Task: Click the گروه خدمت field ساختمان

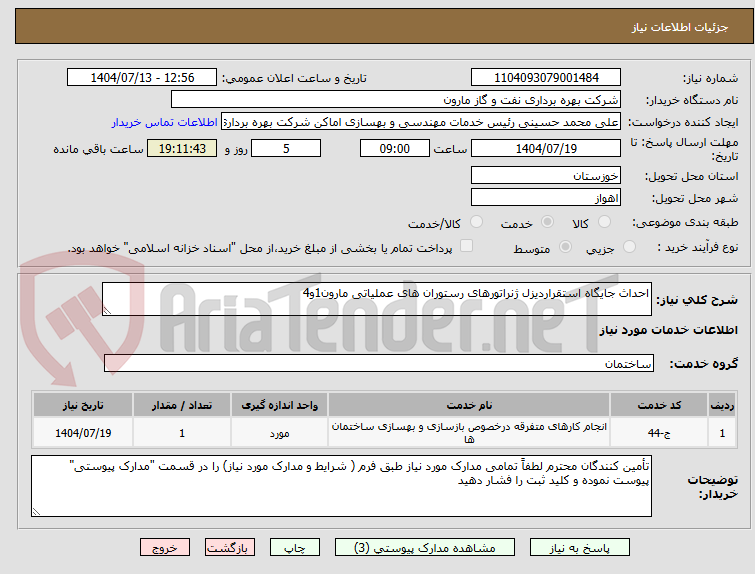Action: pos(378,364)
